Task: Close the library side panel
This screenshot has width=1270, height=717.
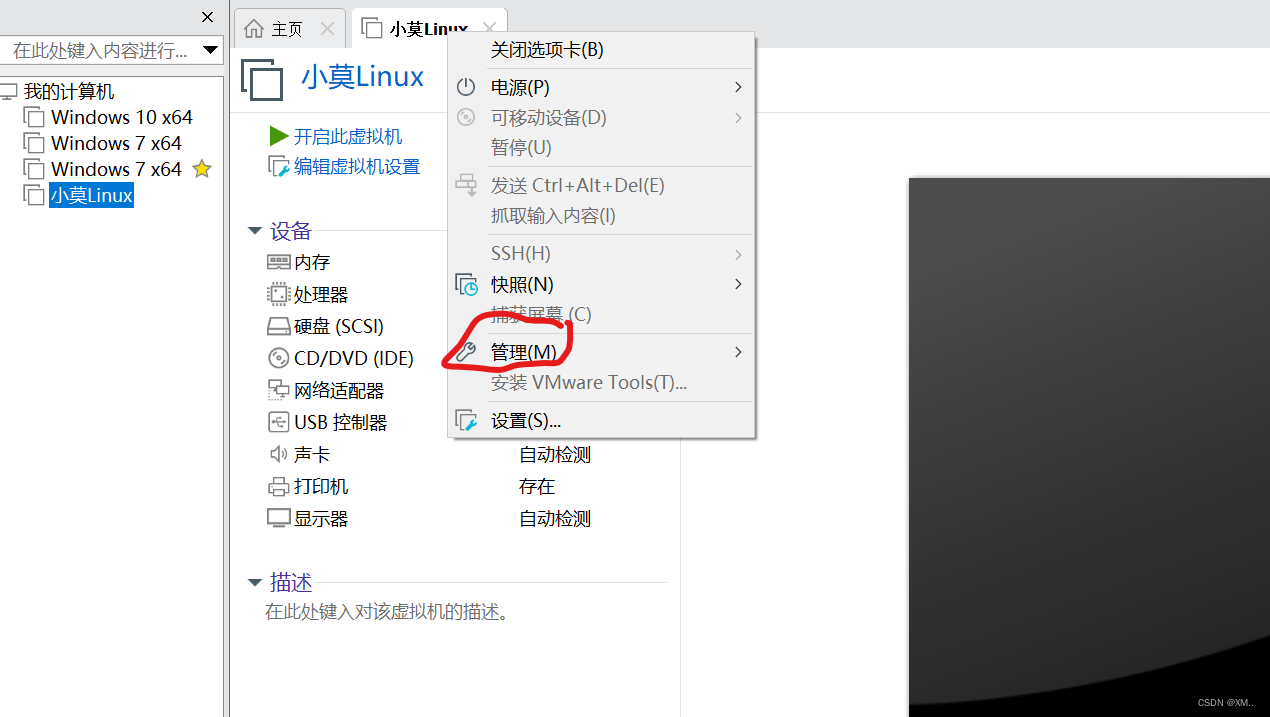Action: 208,17
